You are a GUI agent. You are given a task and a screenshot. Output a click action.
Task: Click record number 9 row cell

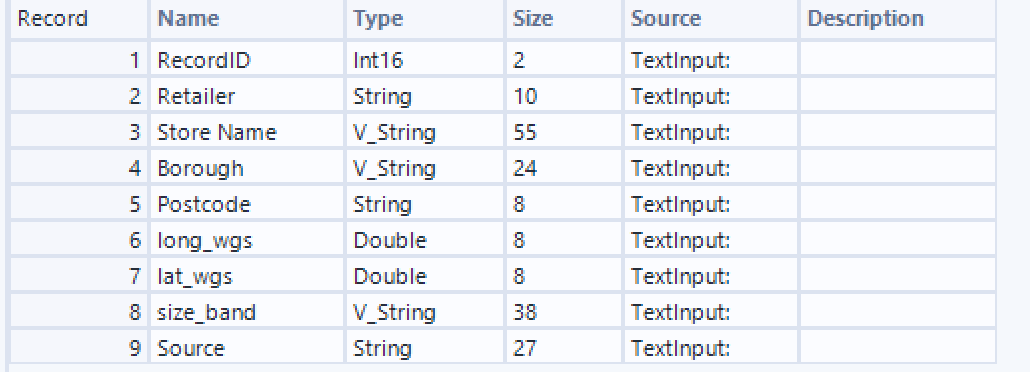point(79,348)
